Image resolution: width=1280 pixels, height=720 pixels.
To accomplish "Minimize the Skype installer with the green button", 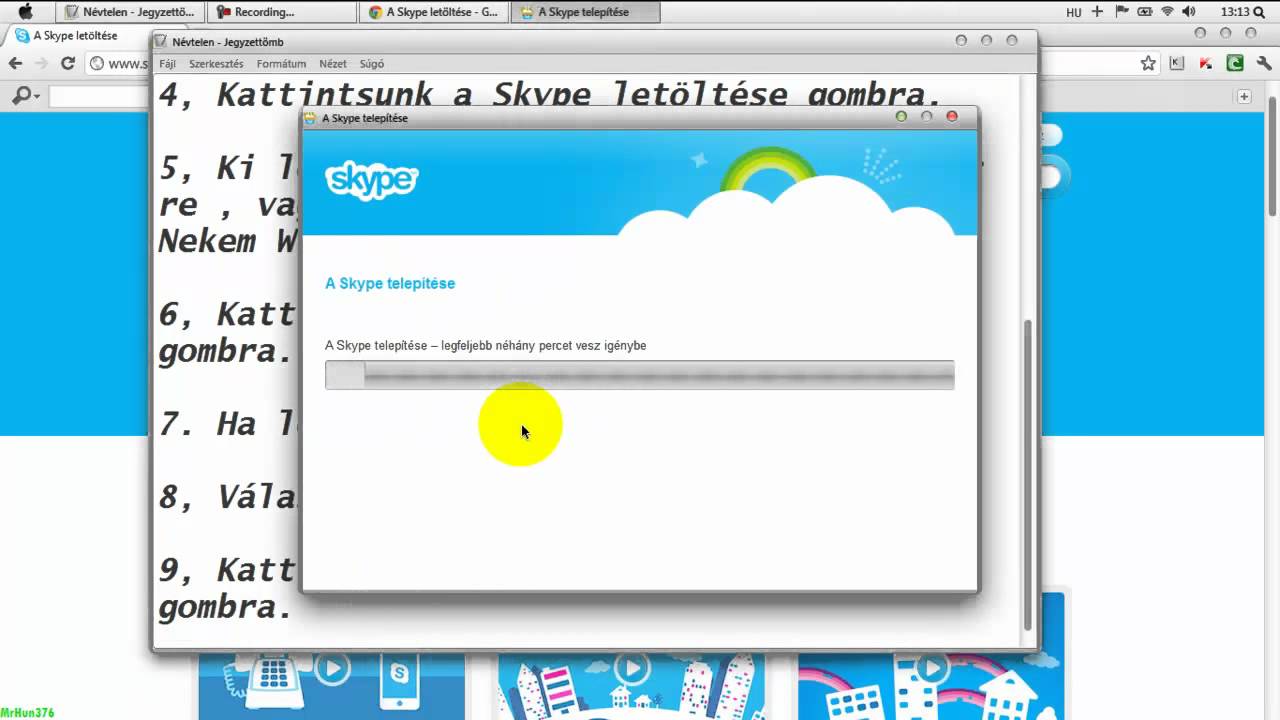I will [901, 117].
